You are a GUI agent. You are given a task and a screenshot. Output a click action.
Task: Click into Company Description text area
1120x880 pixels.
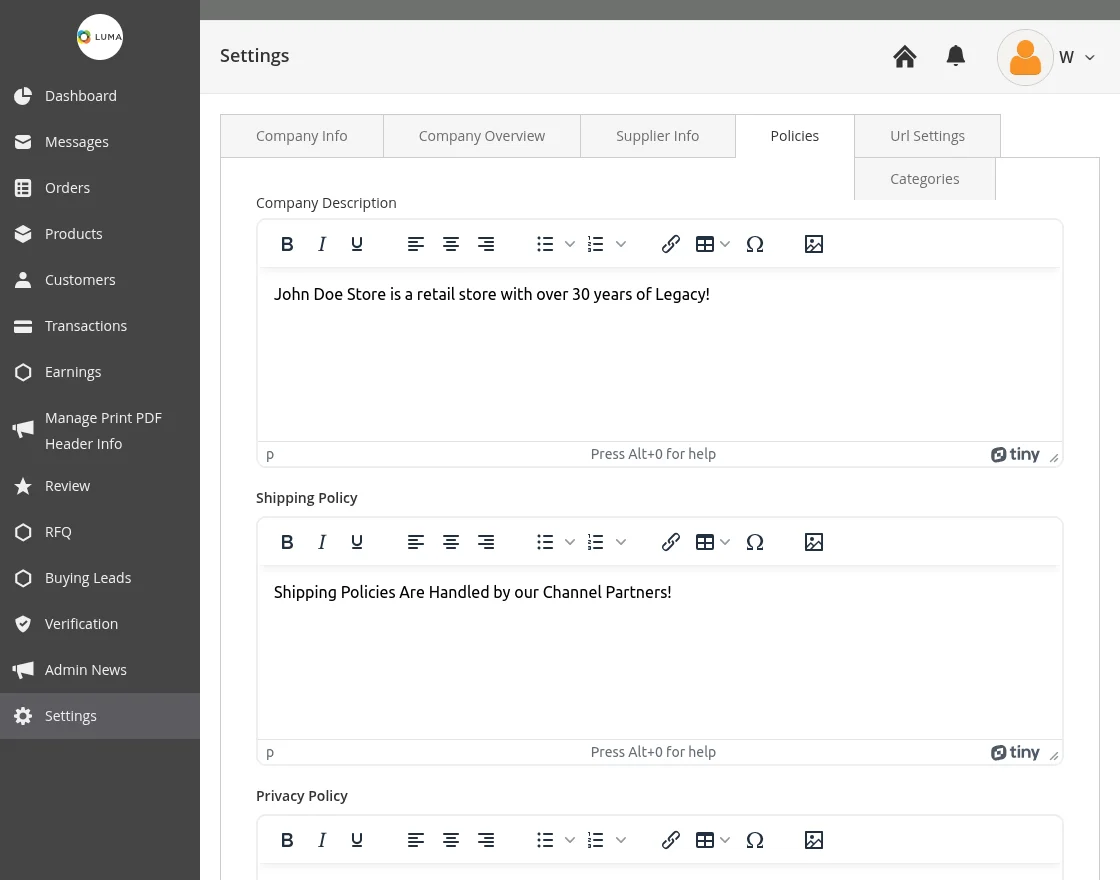[659, 355]
